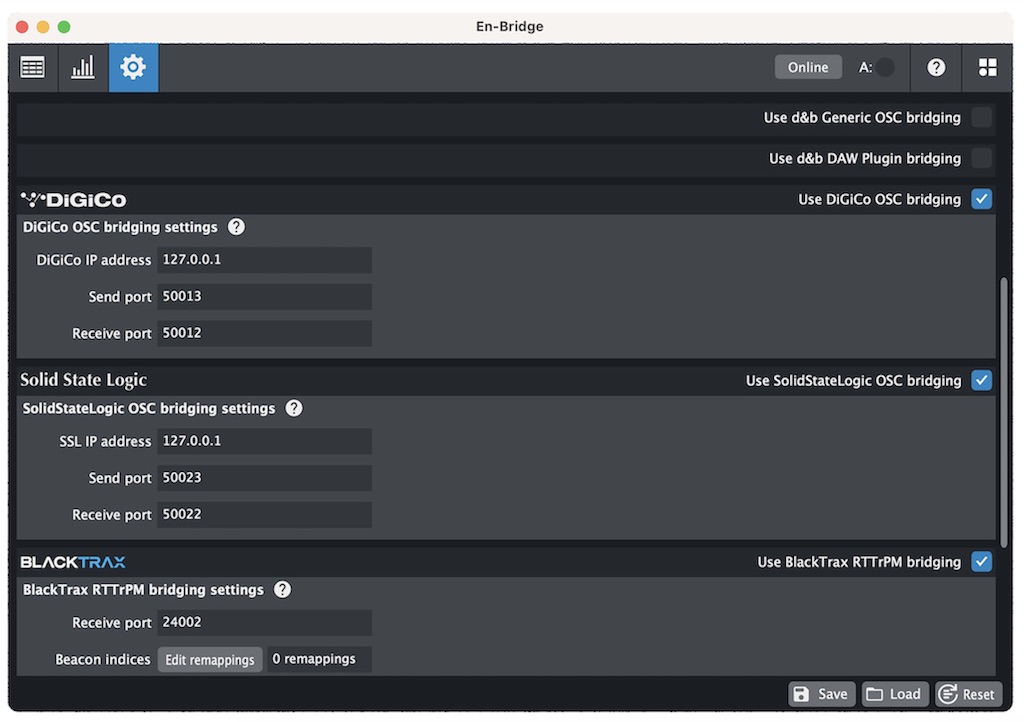
Task: Disable DiGiCo OSC bridging checkbox
Action: point(982,199)
